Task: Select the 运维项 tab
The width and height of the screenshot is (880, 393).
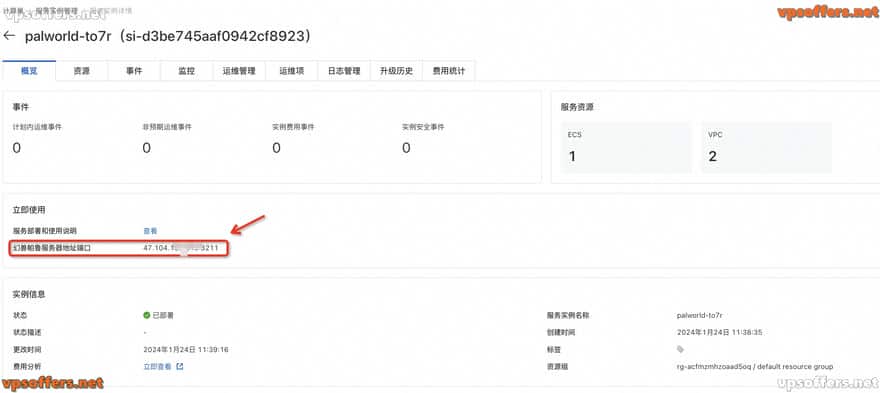Action: coord(292,71)
